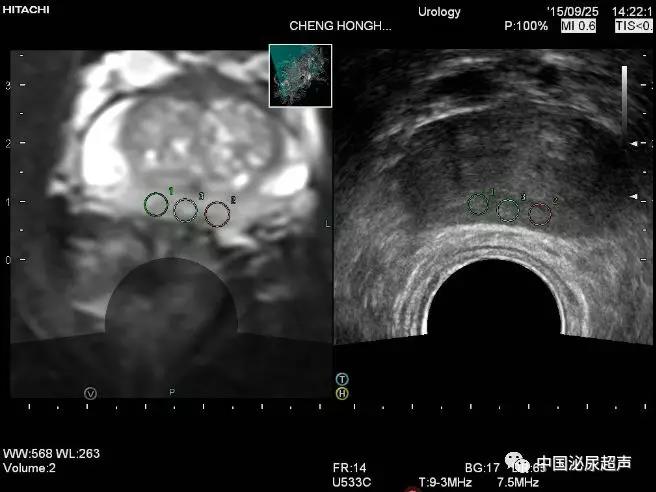The width and height of the screenshot is (656, 492).
Task: Click the WW:568 WL:263 window setting
Action: click(x=51, y=454)
